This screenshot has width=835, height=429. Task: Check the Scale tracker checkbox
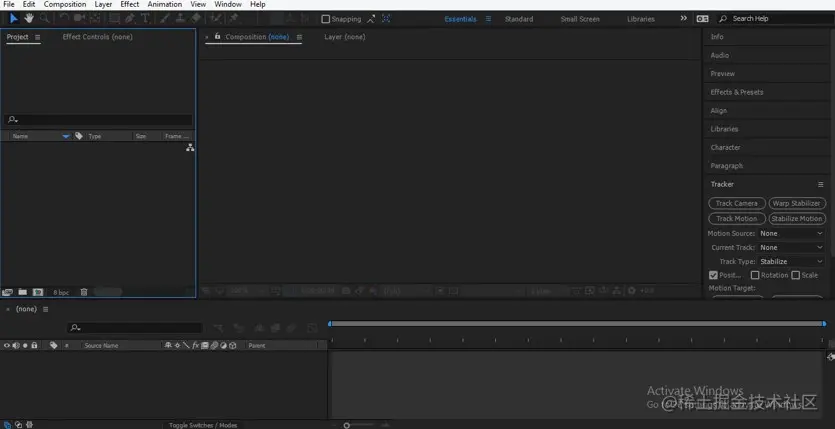(x=796, y=275)
